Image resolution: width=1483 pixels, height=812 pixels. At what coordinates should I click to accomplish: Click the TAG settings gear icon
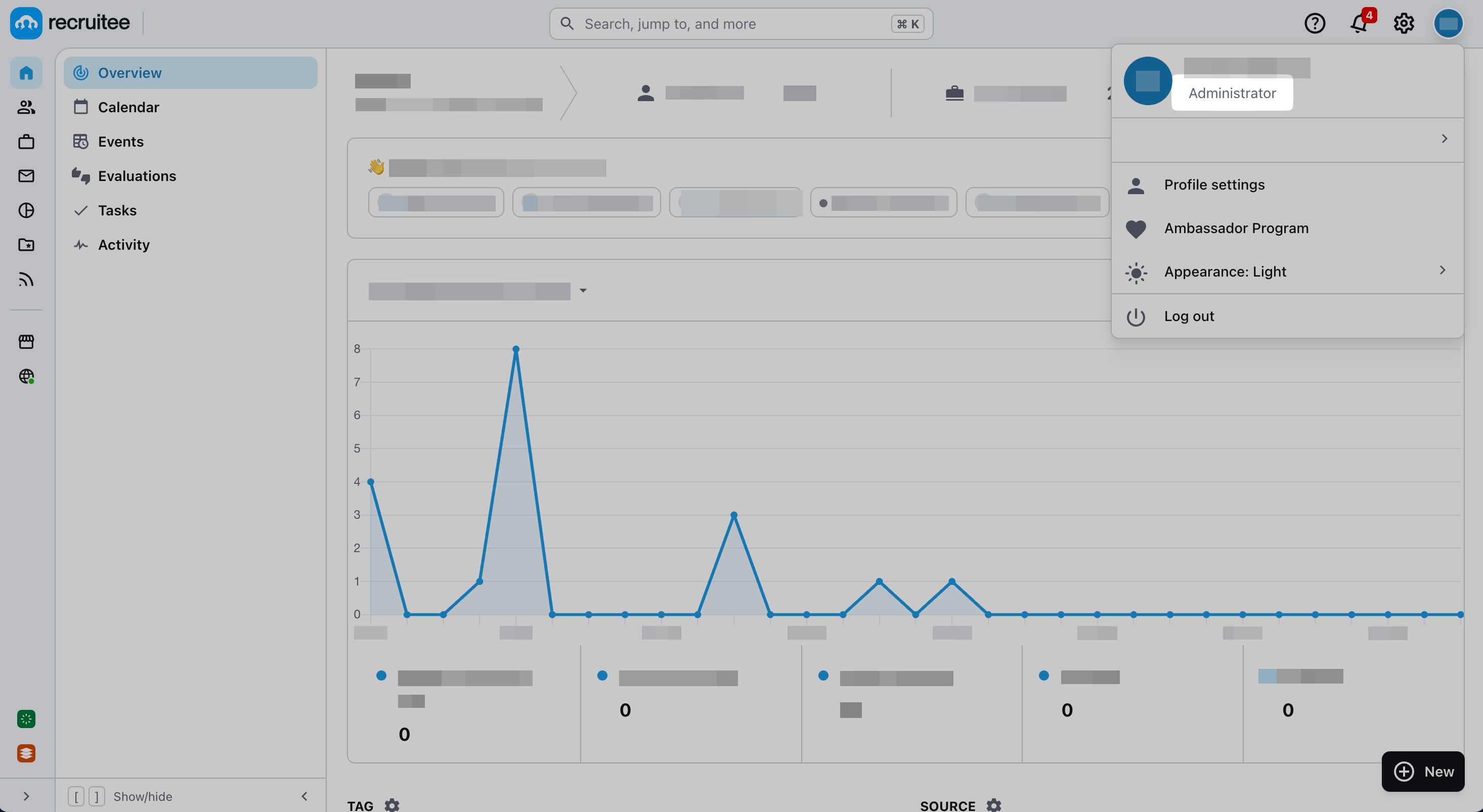391,805
